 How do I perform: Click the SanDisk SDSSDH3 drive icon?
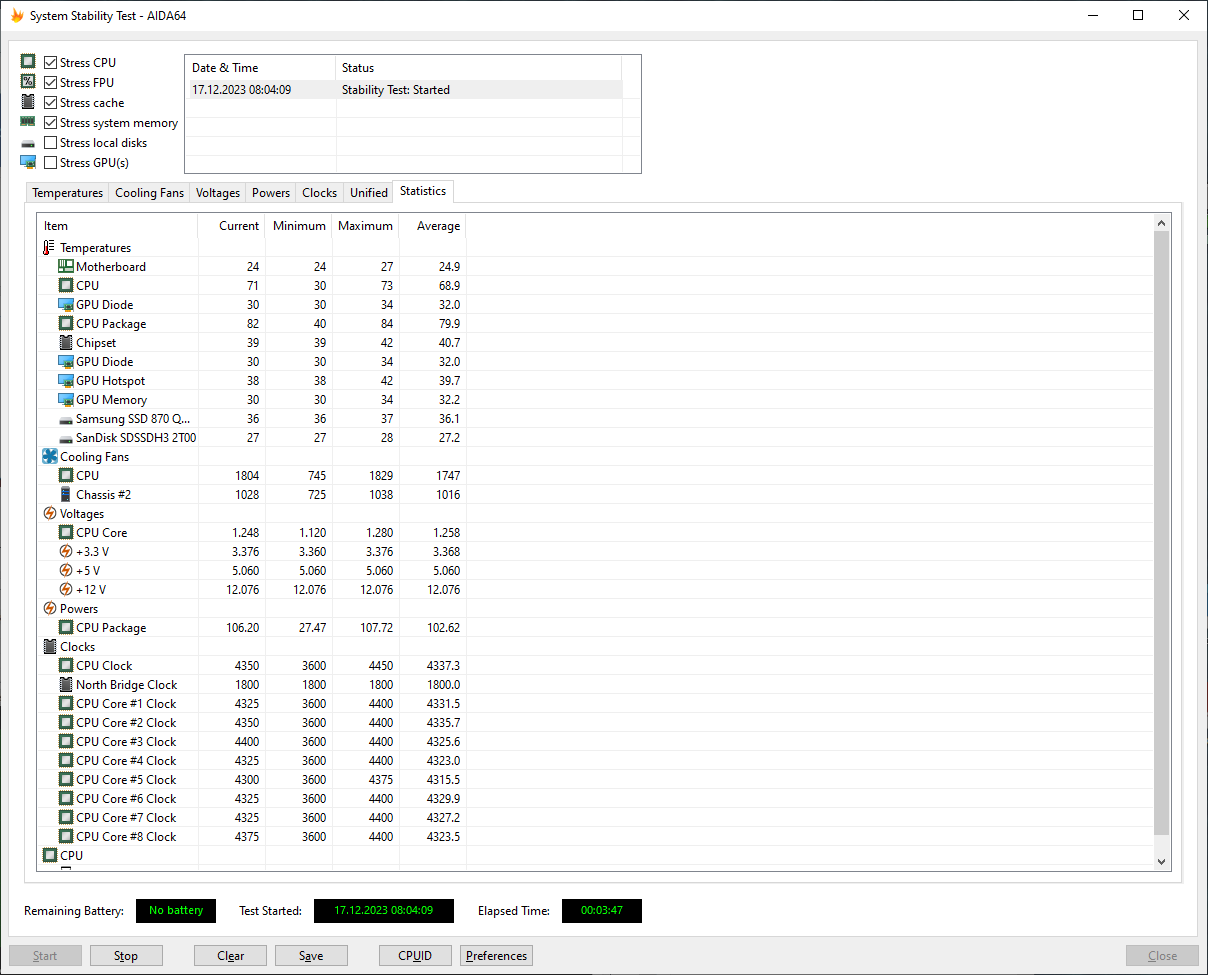(66, 438)
